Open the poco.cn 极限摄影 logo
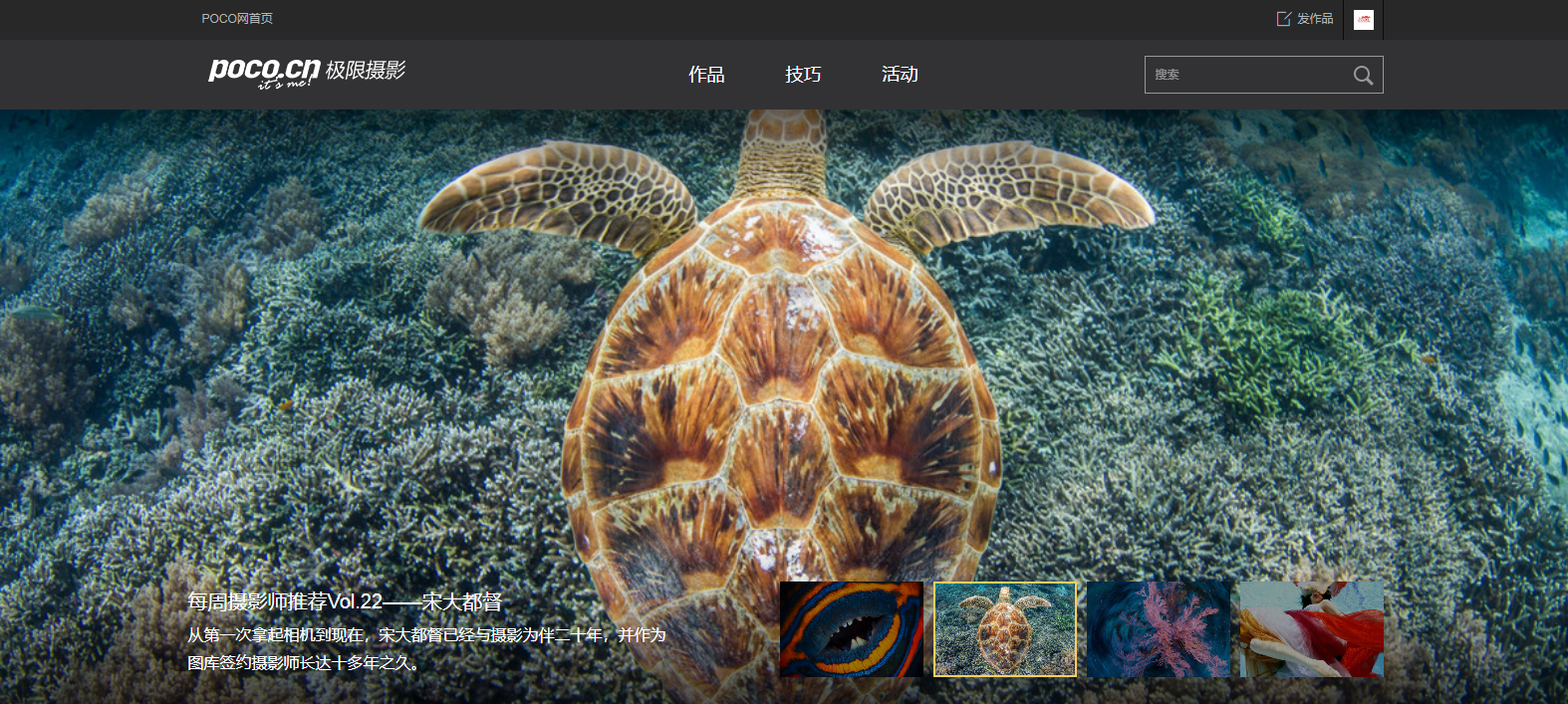Image resolution: width=1568 pixels, height=704 pixels. [x=307, y=72]
